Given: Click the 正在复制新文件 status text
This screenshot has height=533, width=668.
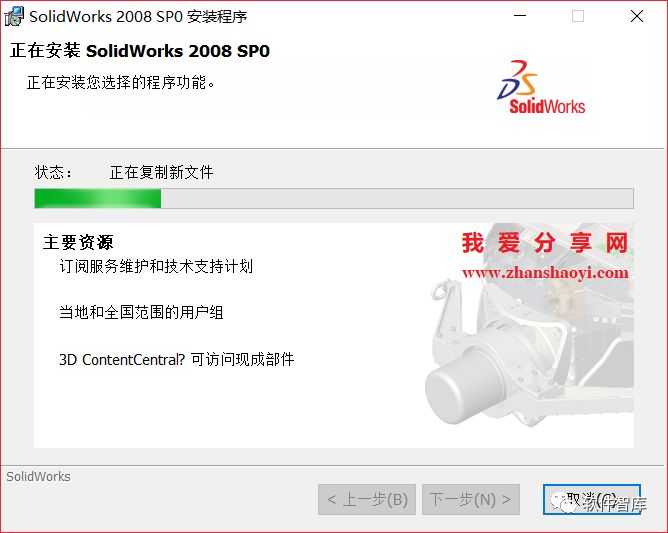Looking at the screenshot, I should [x=161, y=173].
